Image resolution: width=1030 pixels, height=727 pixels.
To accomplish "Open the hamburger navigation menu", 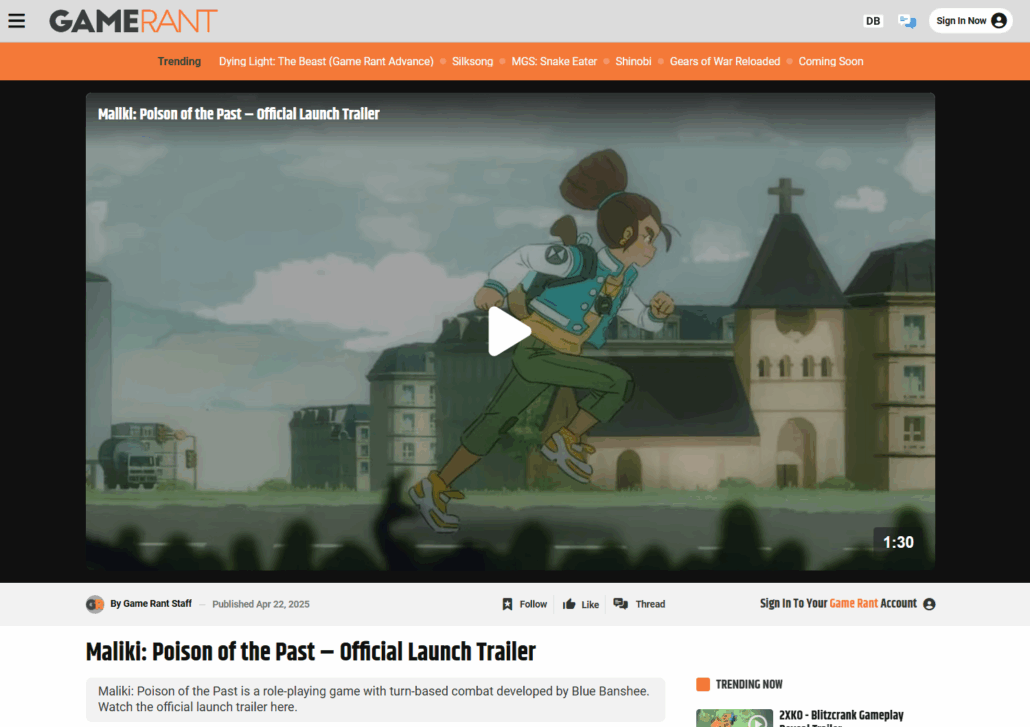I will click(16, 21).
